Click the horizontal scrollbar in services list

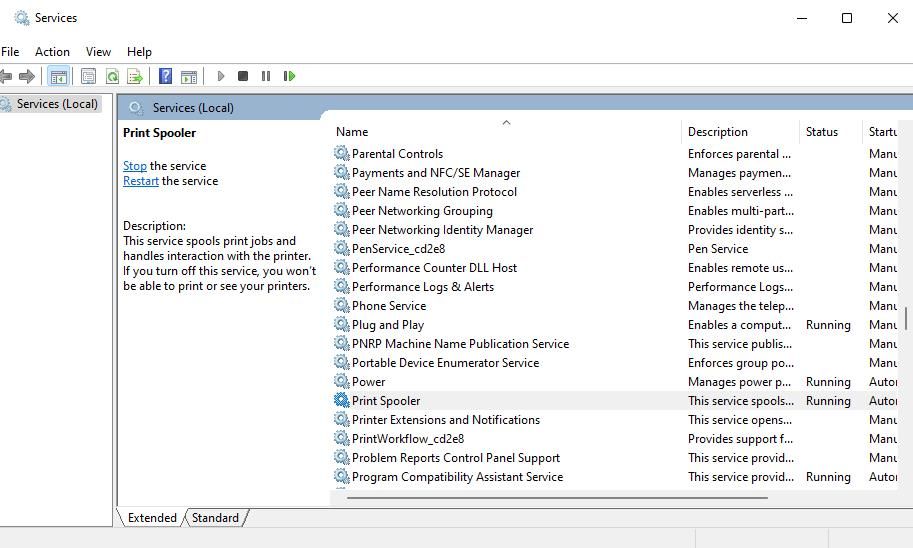(x=556, y=497)
